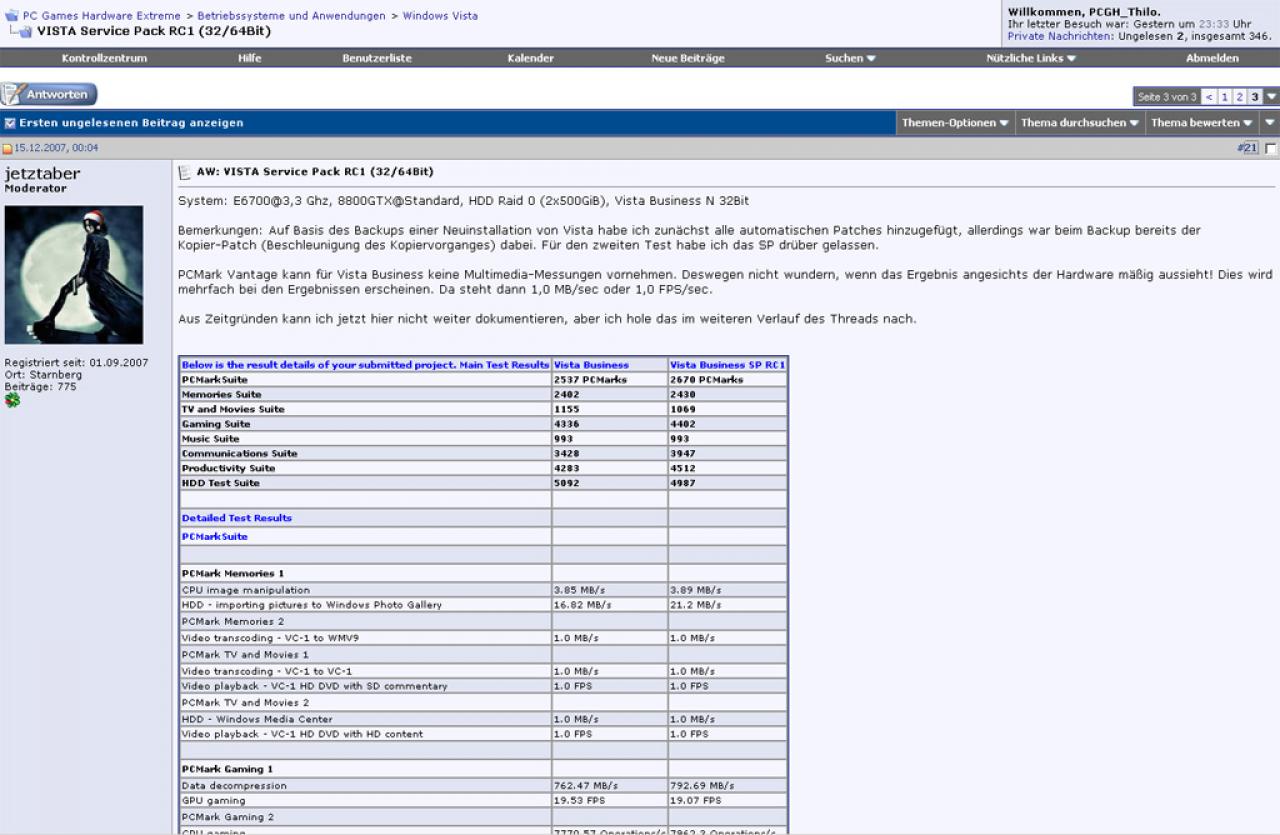This screenshot has height=835, width=1280.
Task: Click the Vista Business SP RC1 column header
Action: [x=728, y=365]
